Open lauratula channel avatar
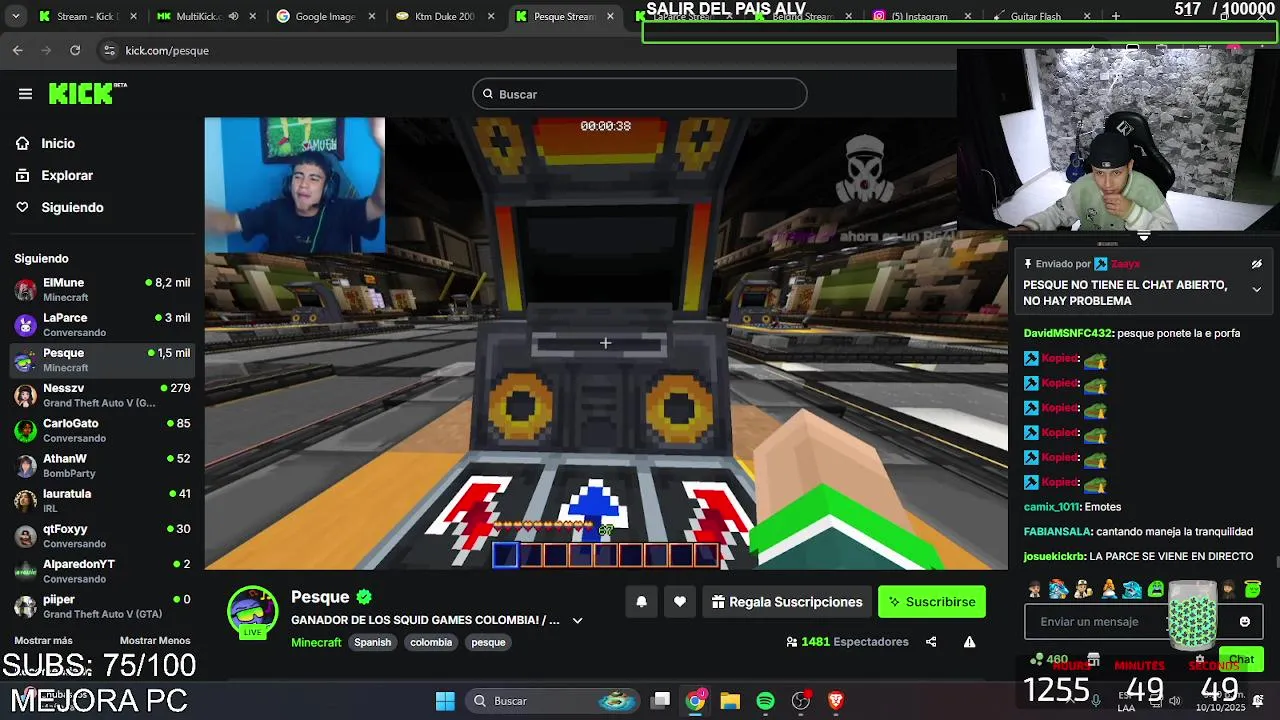The width and height of the screenshot is (1280, 720). (x=26, y=501)
